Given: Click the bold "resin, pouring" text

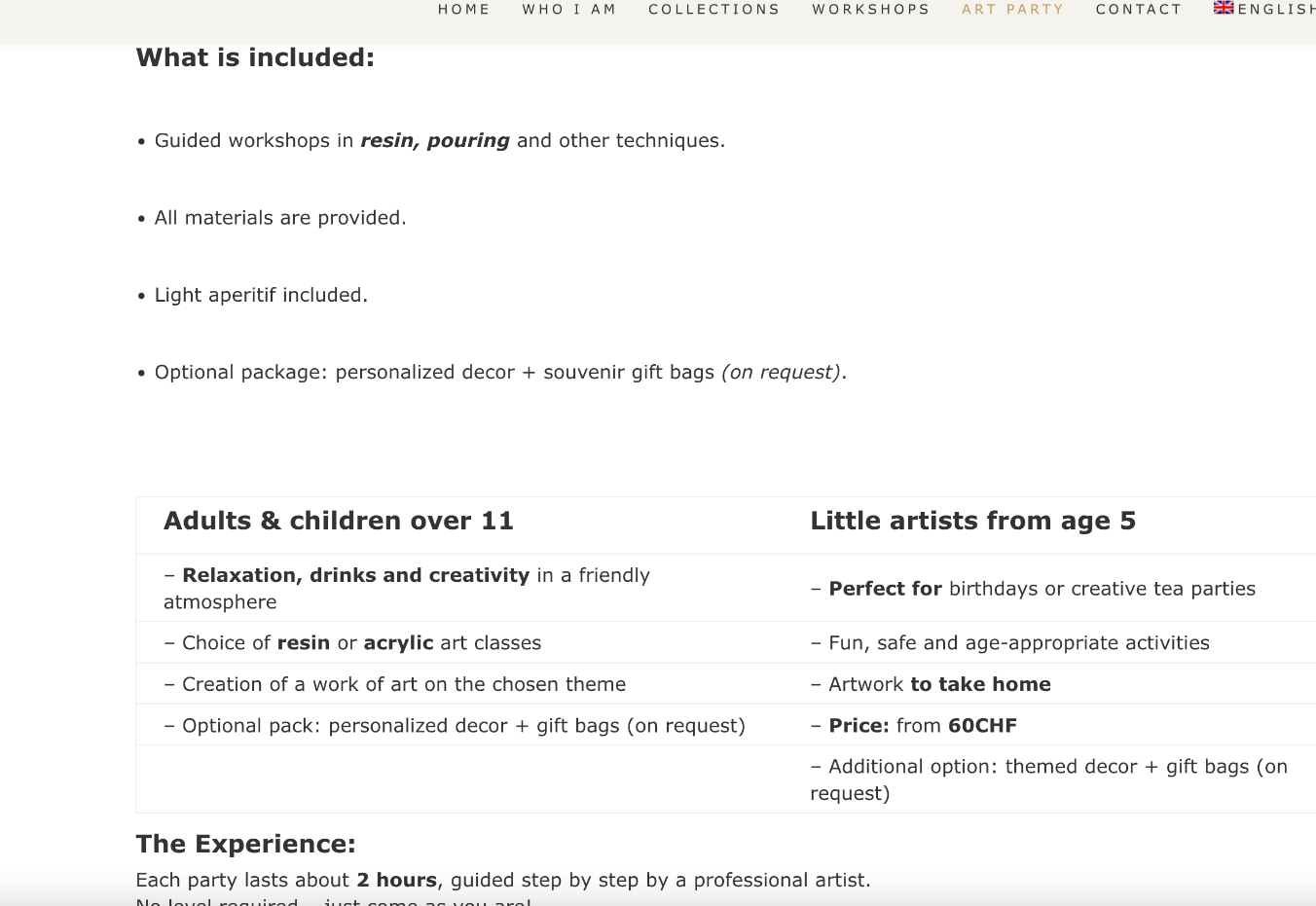Looking at the screenshot, I should (435, 140).
